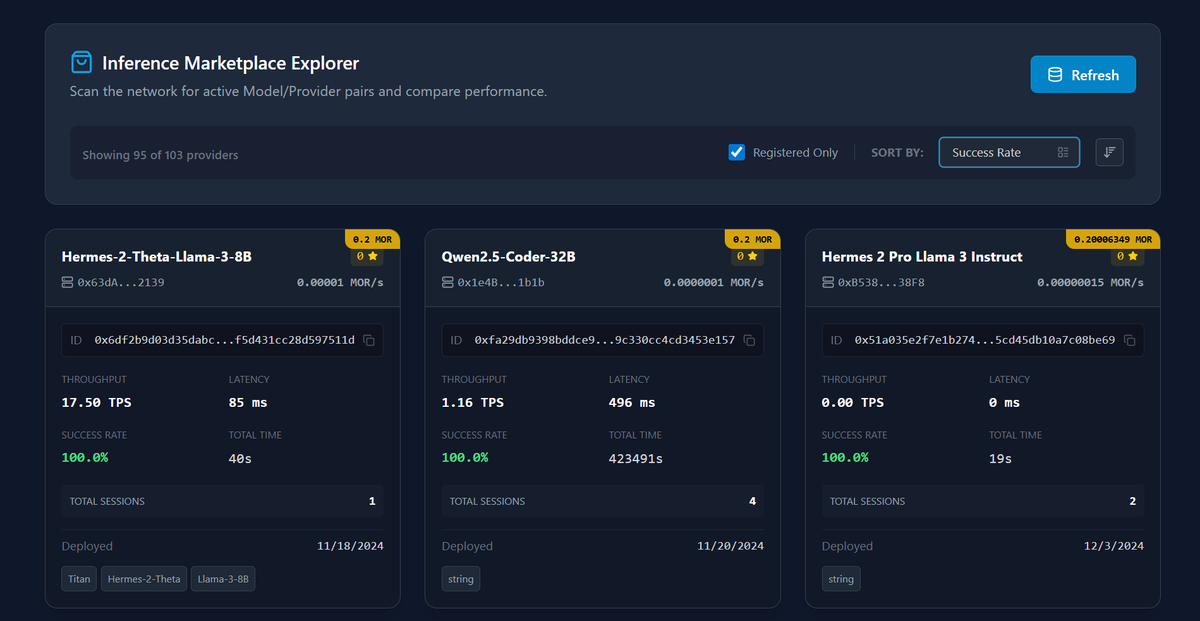The height and width of the screenshot is (621, 1200).
Task: Click the Refresh button
Action: 1083,74
